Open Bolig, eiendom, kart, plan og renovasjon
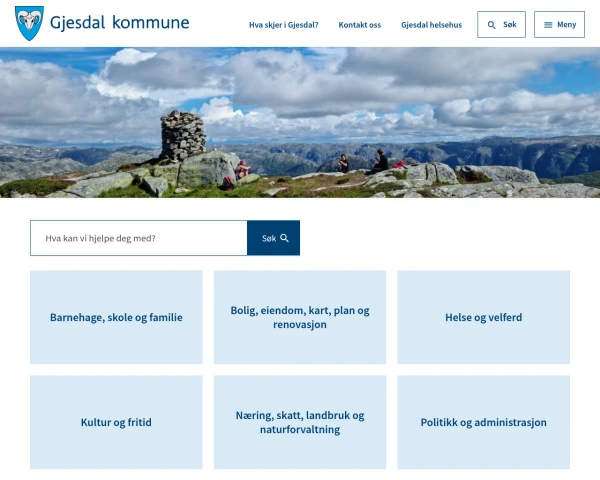The image size is (600, 480). coord(300,317)
